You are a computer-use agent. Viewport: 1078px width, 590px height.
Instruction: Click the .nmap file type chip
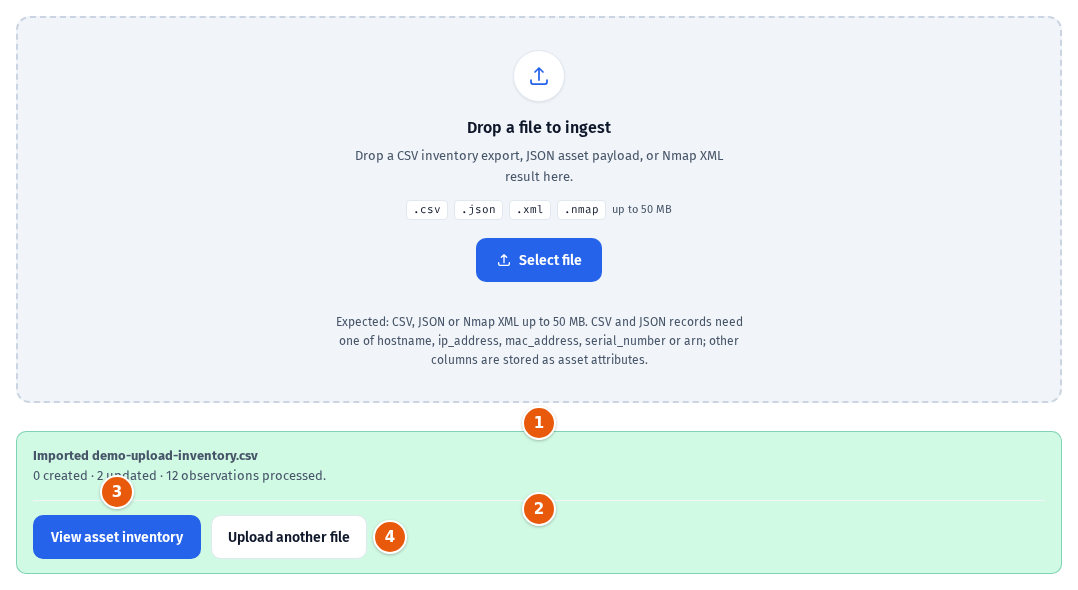pyautogui.click(x=582, y=210)
